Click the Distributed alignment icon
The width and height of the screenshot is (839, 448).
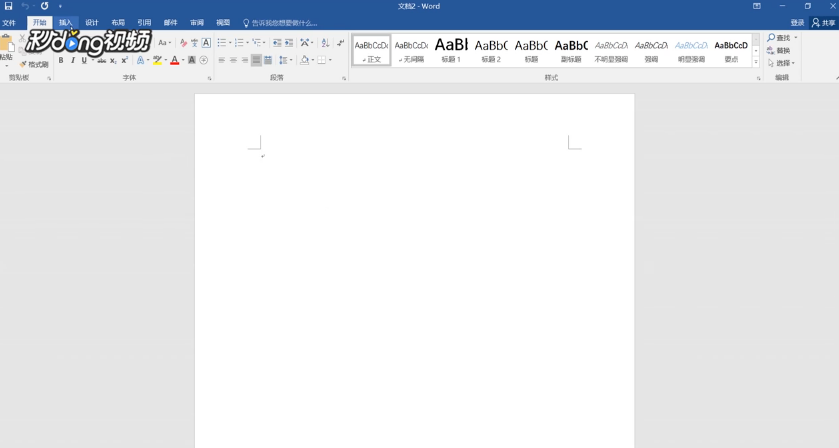point(268,60)
